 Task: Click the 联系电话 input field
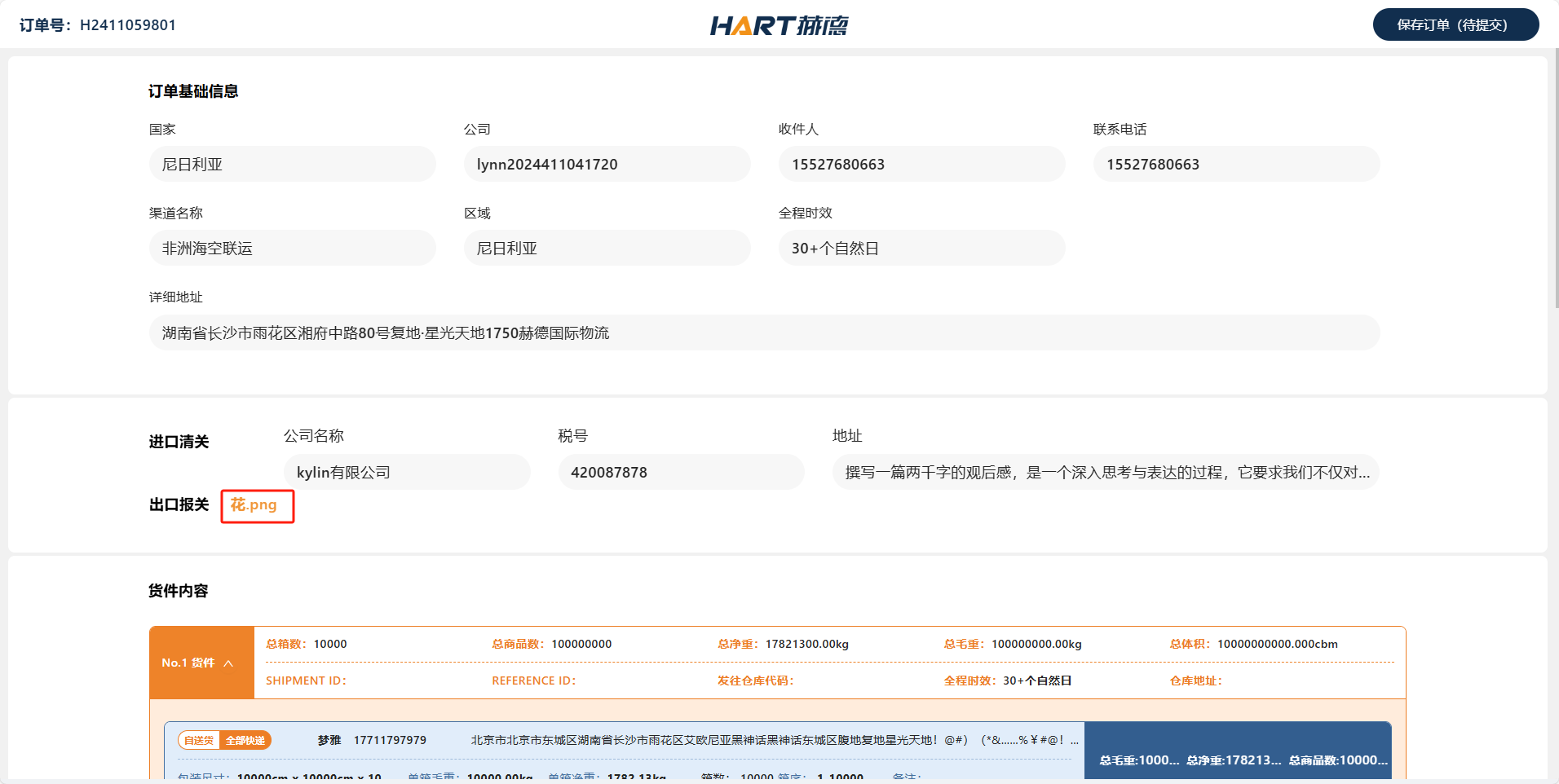[x=1236, y=165]
